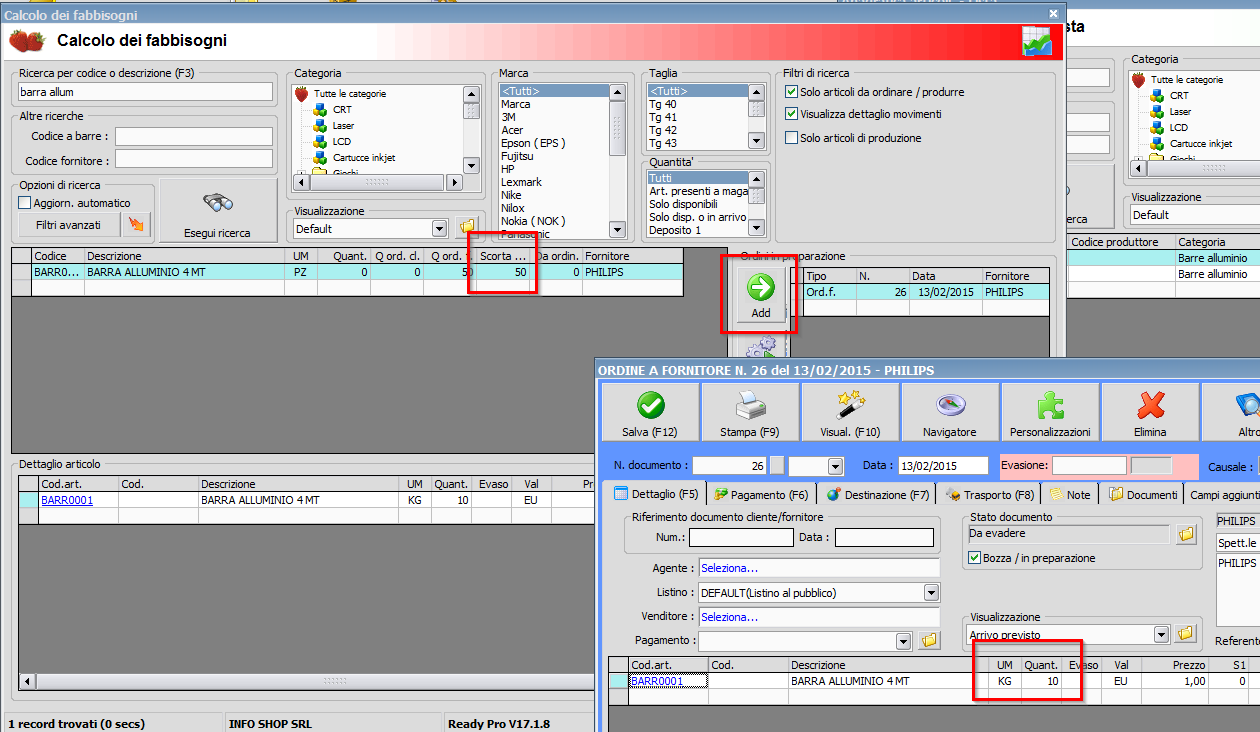
Task: Click the gears icon below the Add button
Action: (761, 347)
